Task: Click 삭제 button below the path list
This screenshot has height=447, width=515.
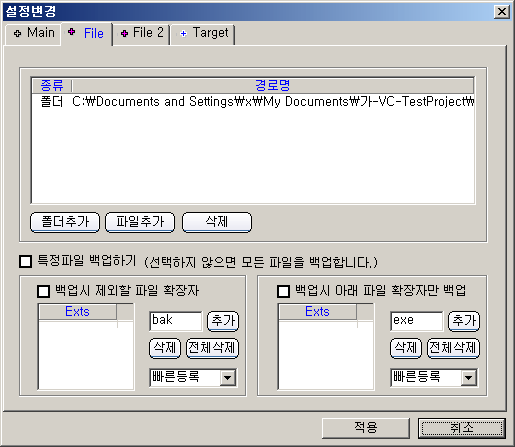Action: [217, 222]
